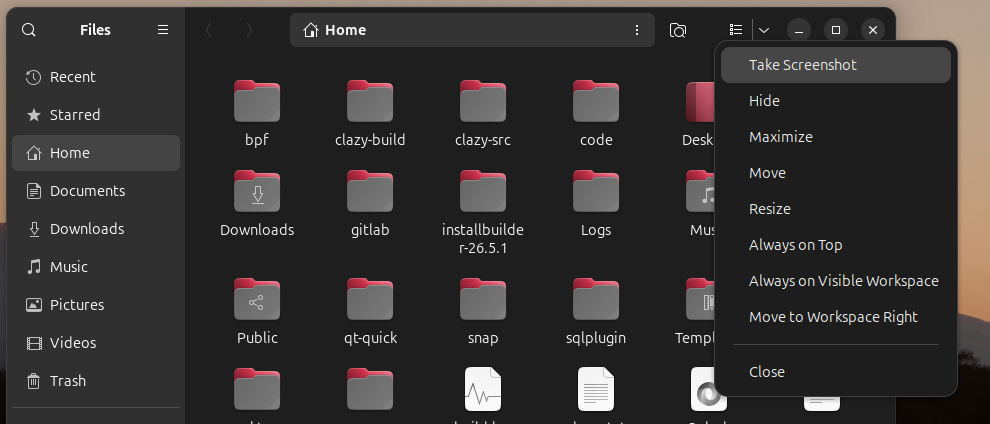The height and width of the screenshot is (424, 990).
Task: Open the clazy-build folder
Action: [x=370, y=114]
